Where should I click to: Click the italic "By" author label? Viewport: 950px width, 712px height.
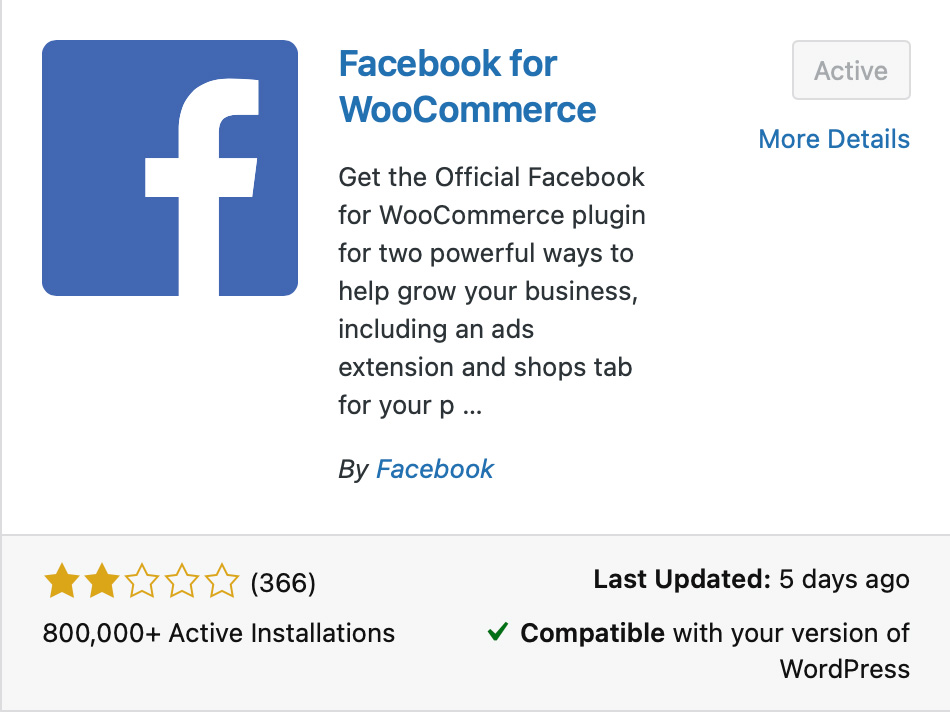353,469
